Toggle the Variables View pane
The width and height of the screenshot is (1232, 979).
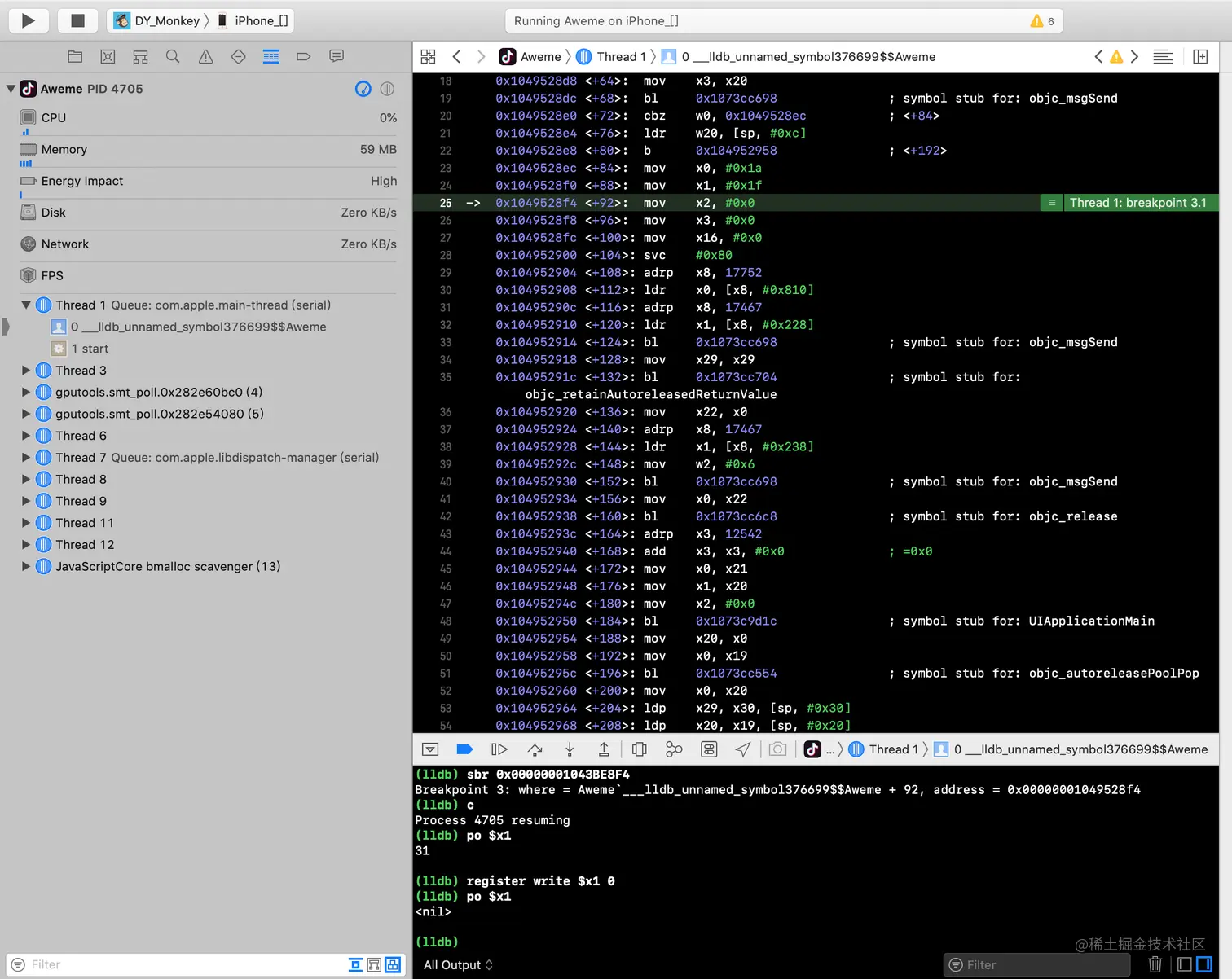pyautogui.click(x=1185, y=964)
